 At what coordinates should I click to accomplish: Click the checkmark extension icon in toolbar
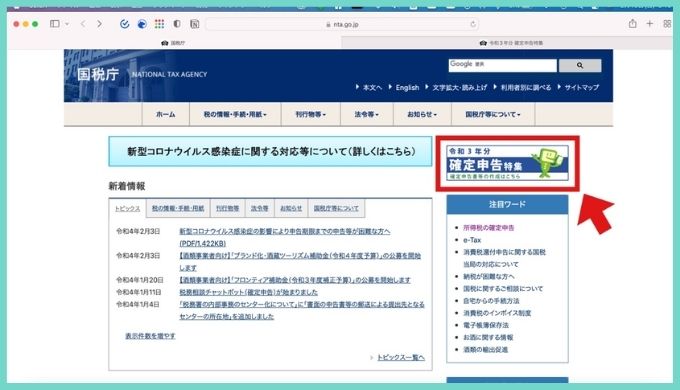tap(124, 24)
